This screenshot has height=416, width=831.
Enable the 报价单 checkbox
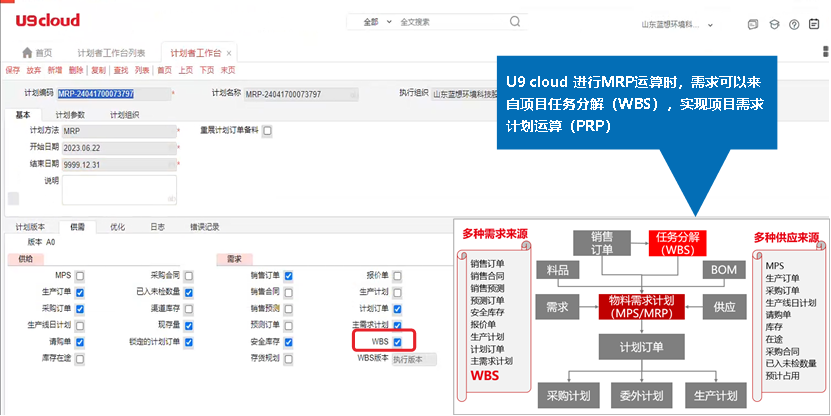397,276
